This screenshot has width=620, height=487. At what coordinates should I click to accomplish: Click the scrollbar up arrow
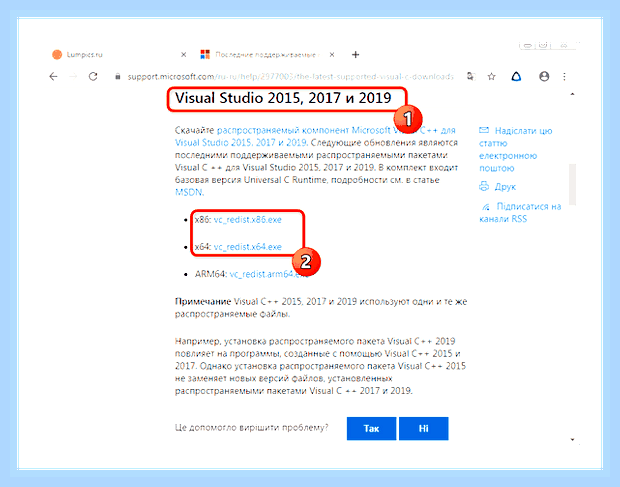point(572,94)
